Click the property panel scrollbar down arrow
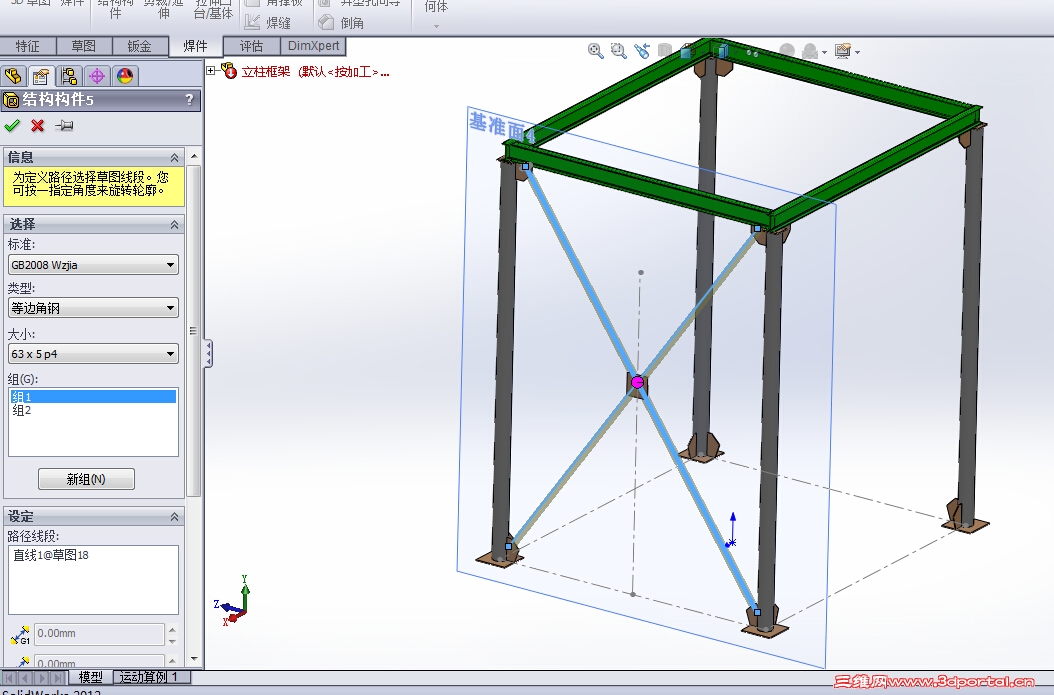This screenshot has height=695, width=1054. point(194,659)
